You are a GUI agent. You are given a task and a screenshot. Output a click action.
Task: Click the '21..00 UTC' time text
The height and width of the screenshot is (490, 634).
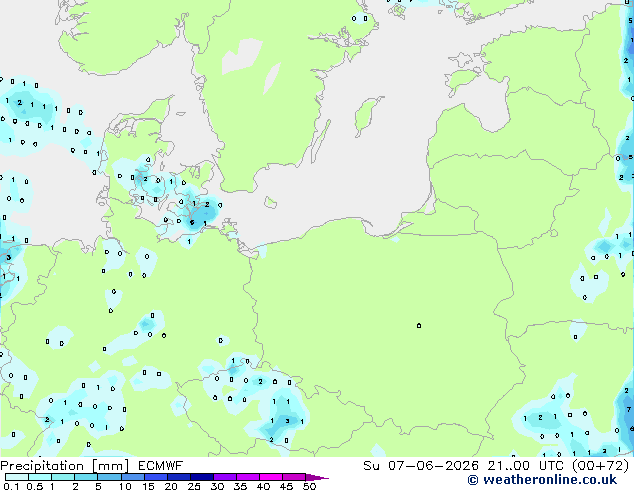click(x=525, y=466)
